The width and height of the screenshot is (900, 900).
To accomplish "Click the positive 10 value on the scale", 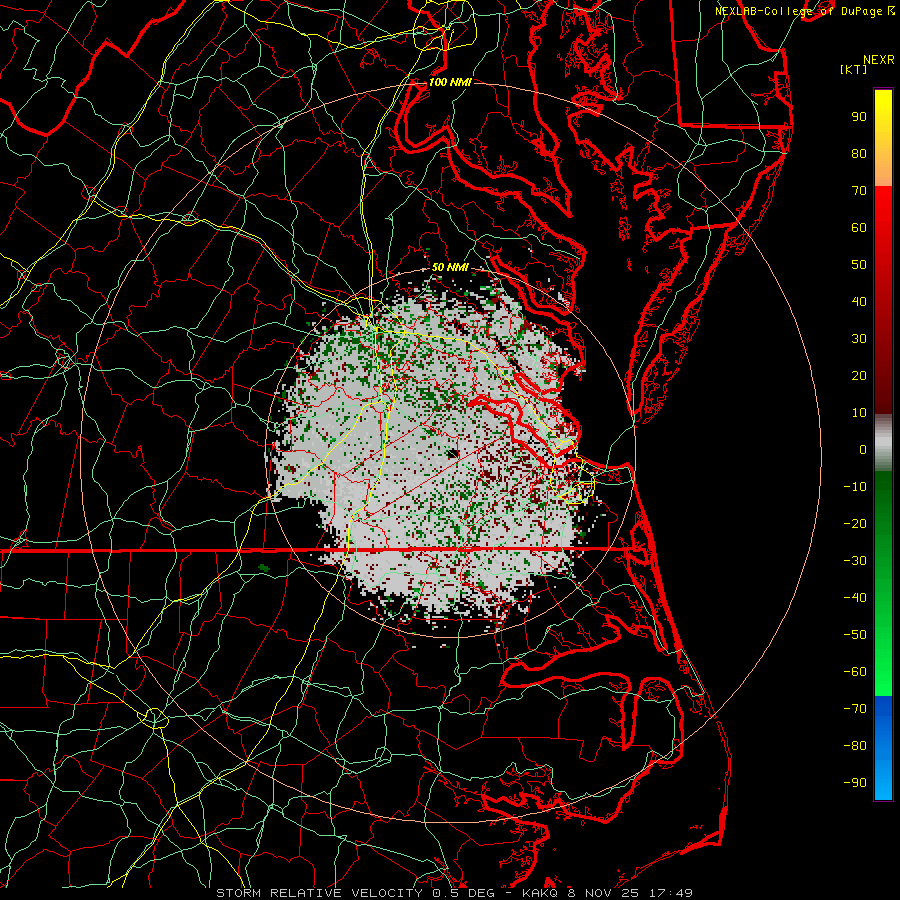I will pyautogui.click(x=859, y=413).
